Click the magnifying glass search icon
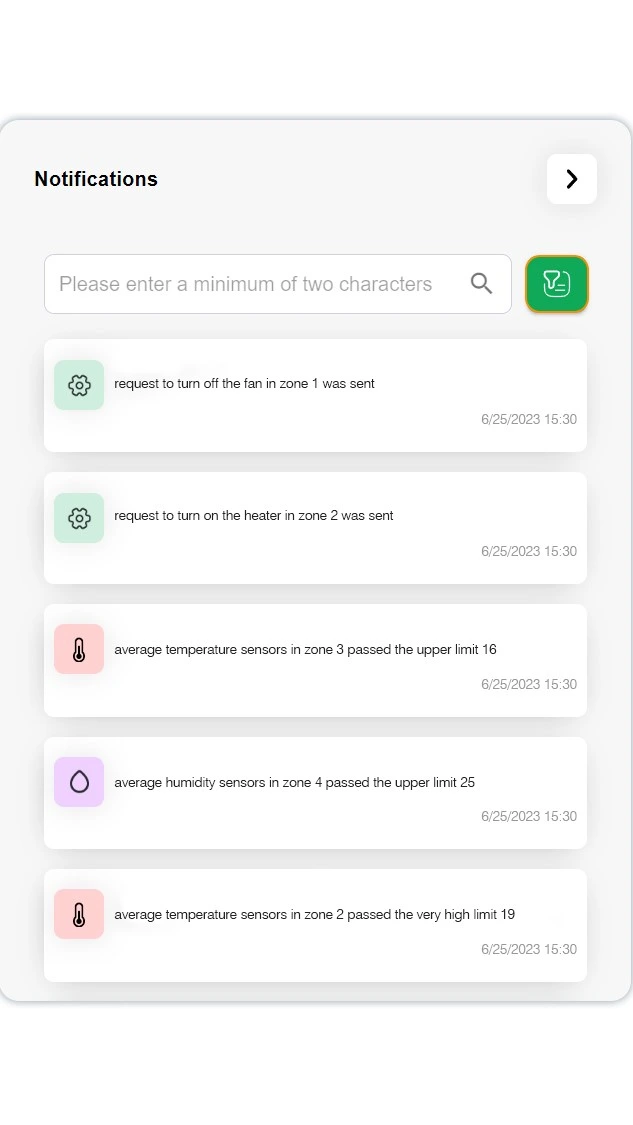The width and height of the screenshot is (633, 1125). coord(481,284)
